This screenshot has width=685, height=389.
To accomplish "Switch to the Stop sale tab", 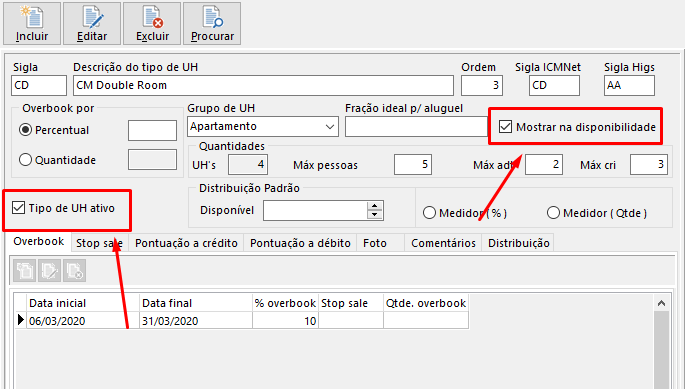I will tap(99, 243).
